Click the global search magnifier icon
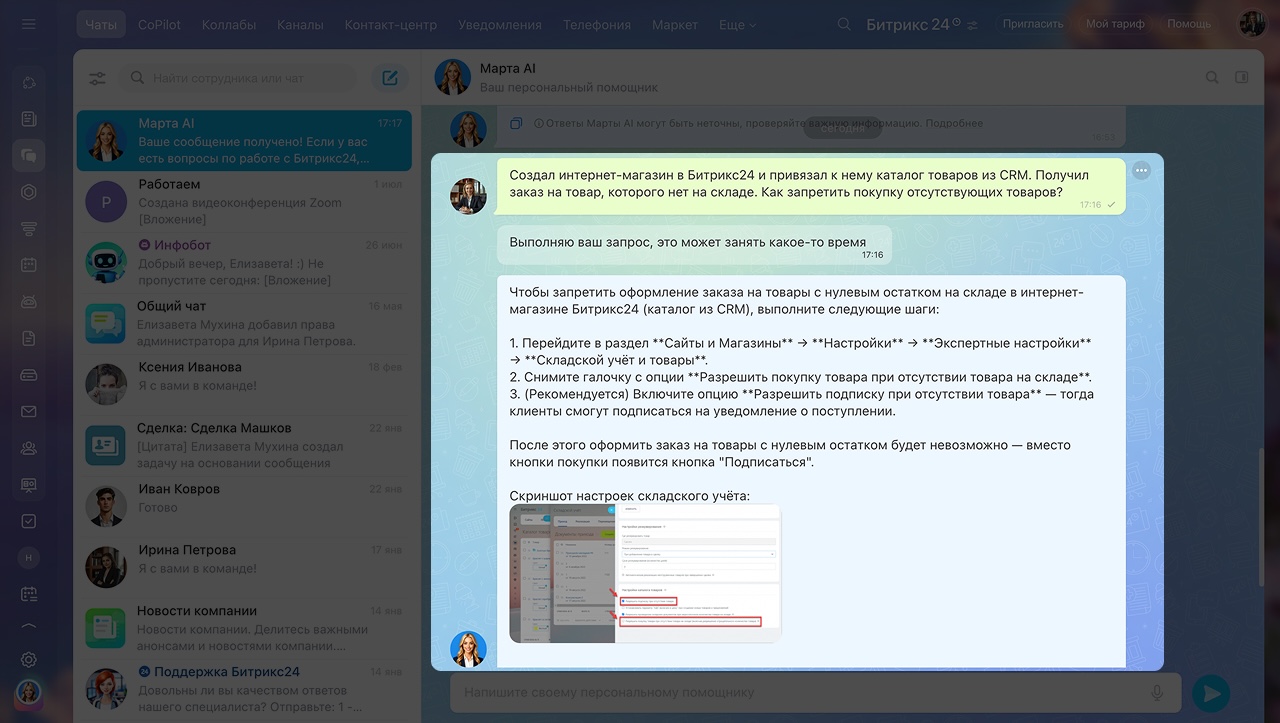Viewport: 1280px width, 723px height. click(x=844, y=24)
